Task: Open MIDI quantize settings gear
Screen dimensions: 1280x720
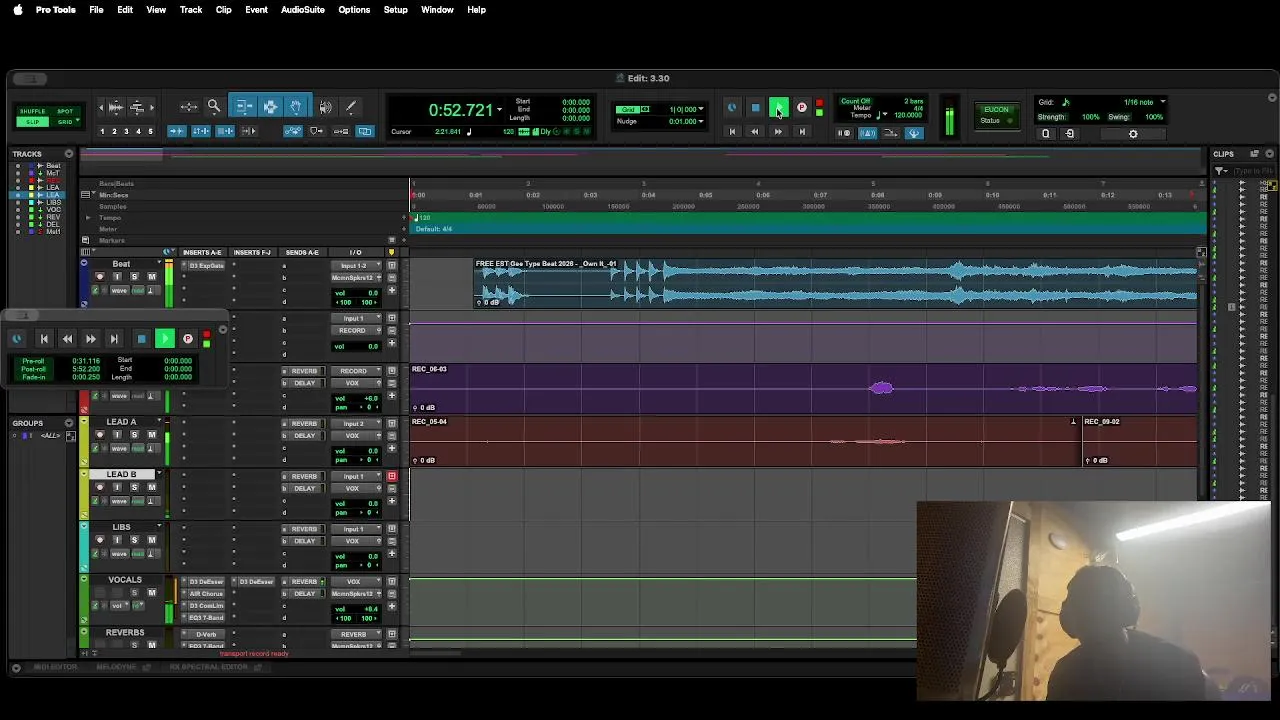Action: click(x=1133, y=133)
